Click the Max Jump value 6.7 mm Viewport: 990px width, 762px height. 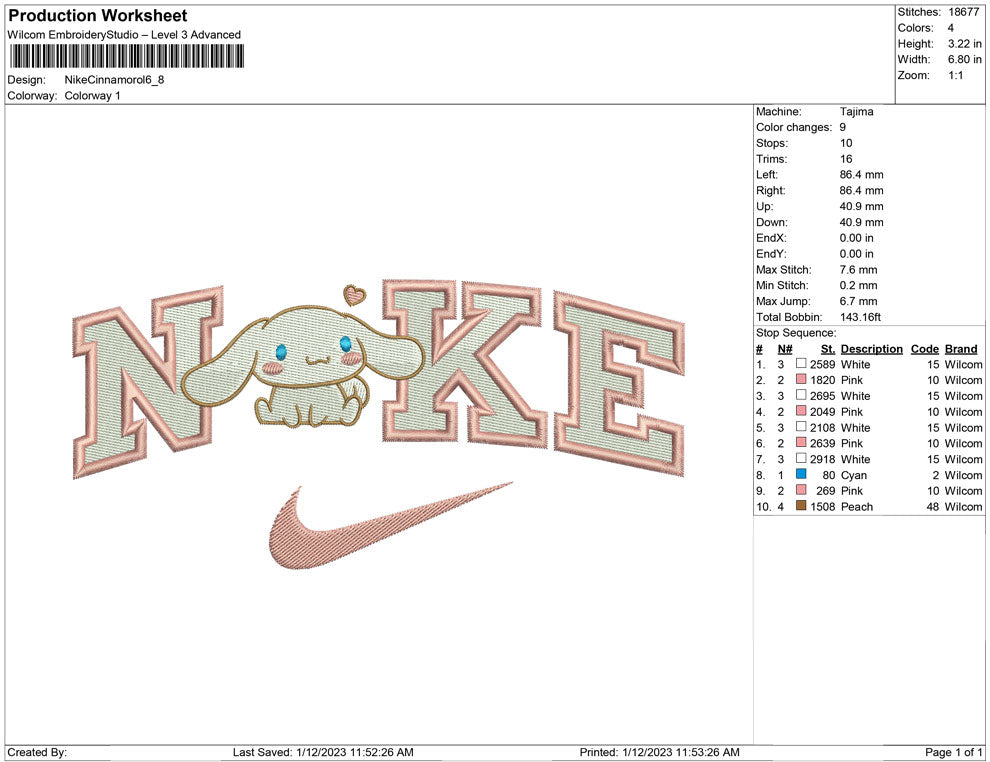858,301
